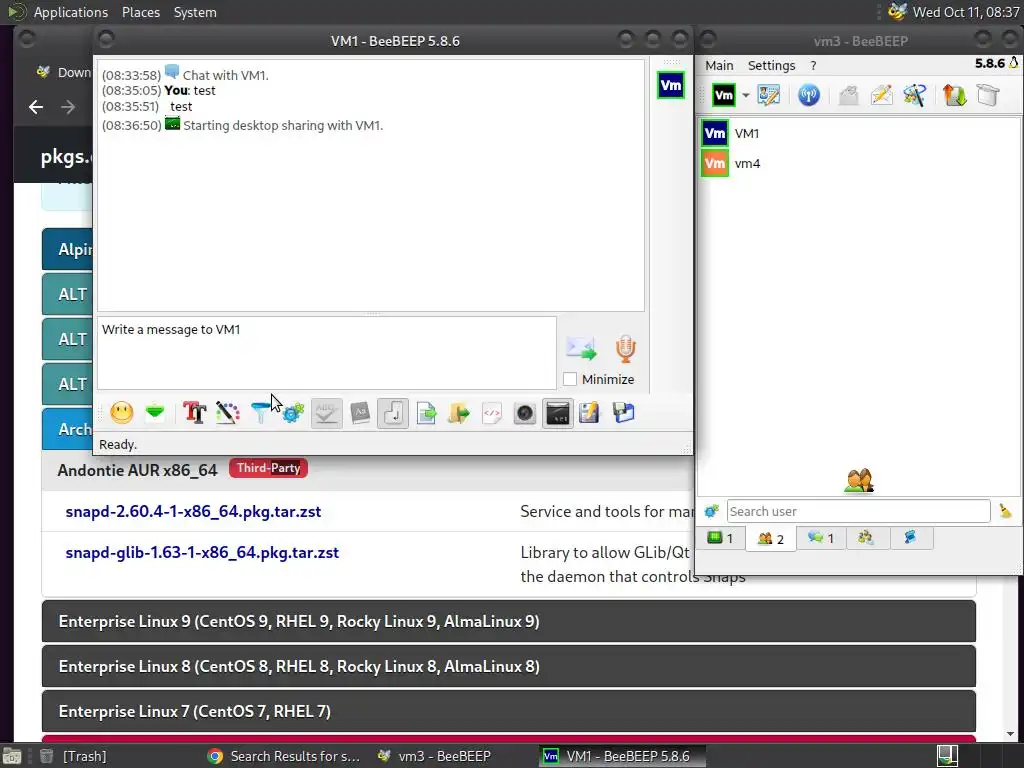Click the group wand icon in vm3 toolbar
The width and height of the screenshot is (1024, 768).
click(x=914, y=95)
